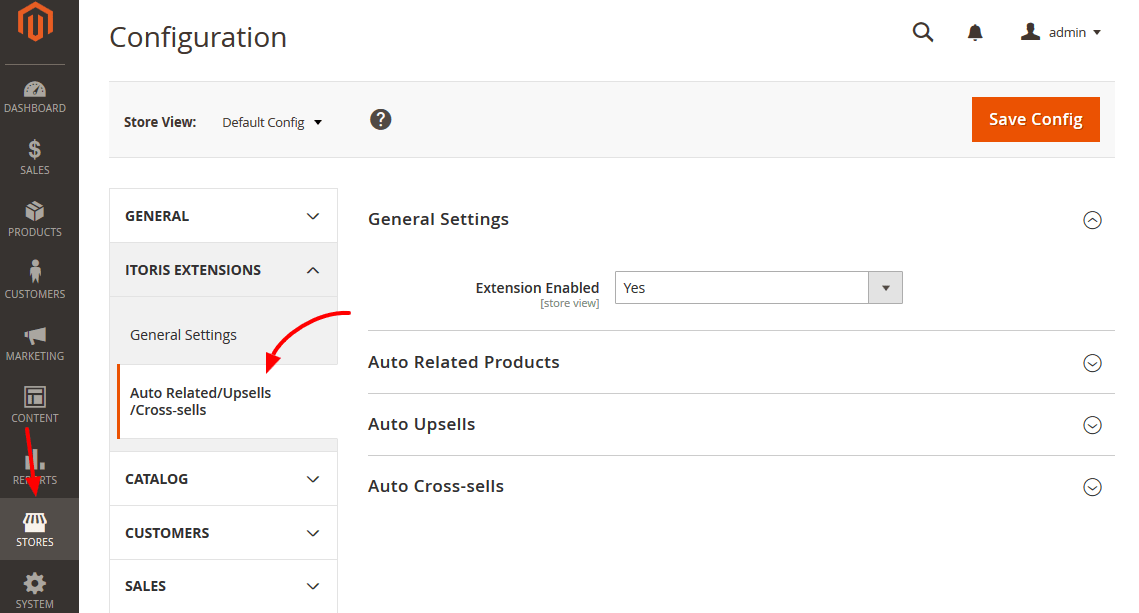Select the ITORIS EXTENSIONS menu section
This screenshot has height=613, width=1139.
[222, 269]
